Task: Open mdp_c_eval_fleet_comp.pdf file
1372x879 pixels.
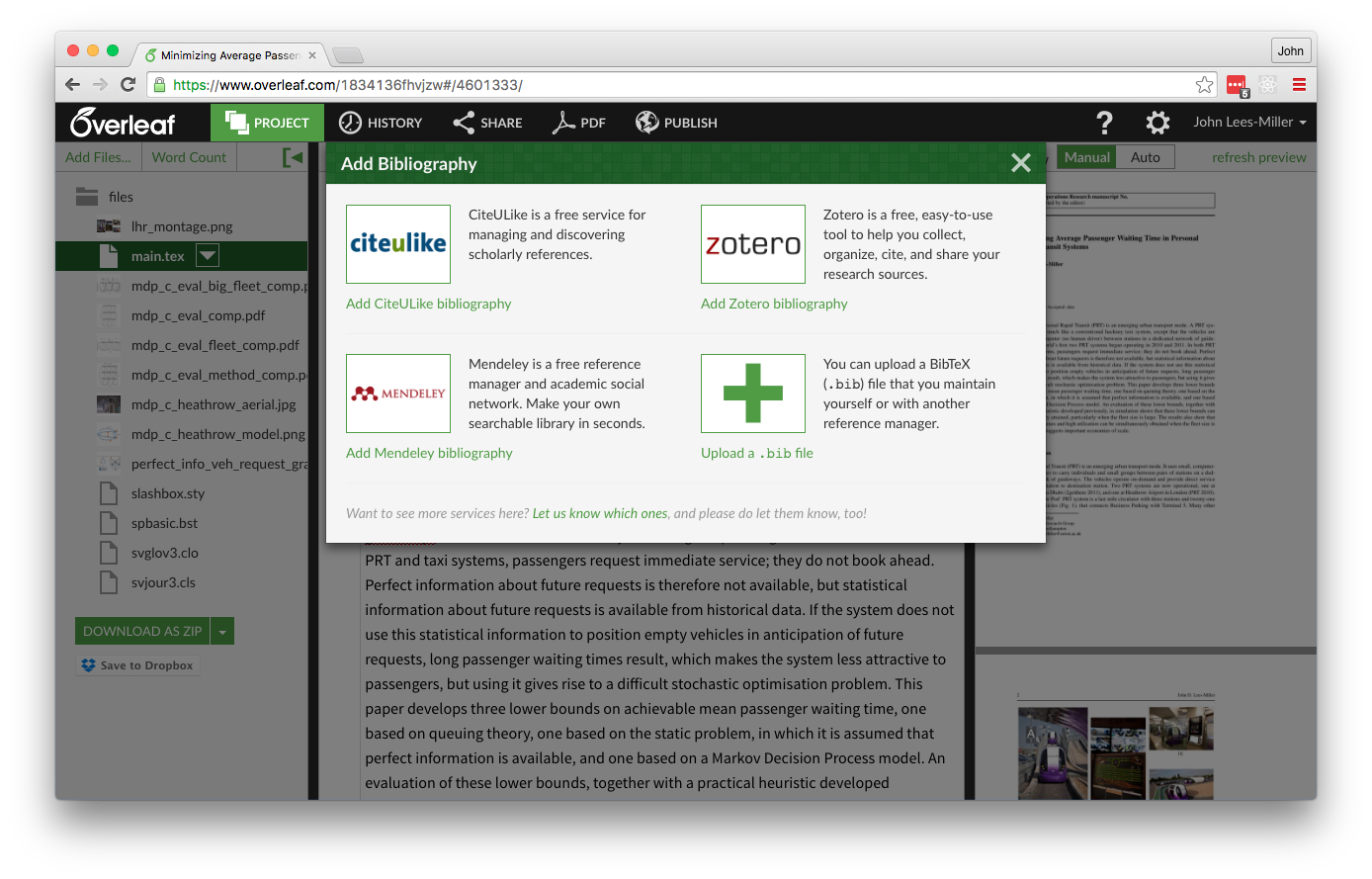Action: [214, 345]
